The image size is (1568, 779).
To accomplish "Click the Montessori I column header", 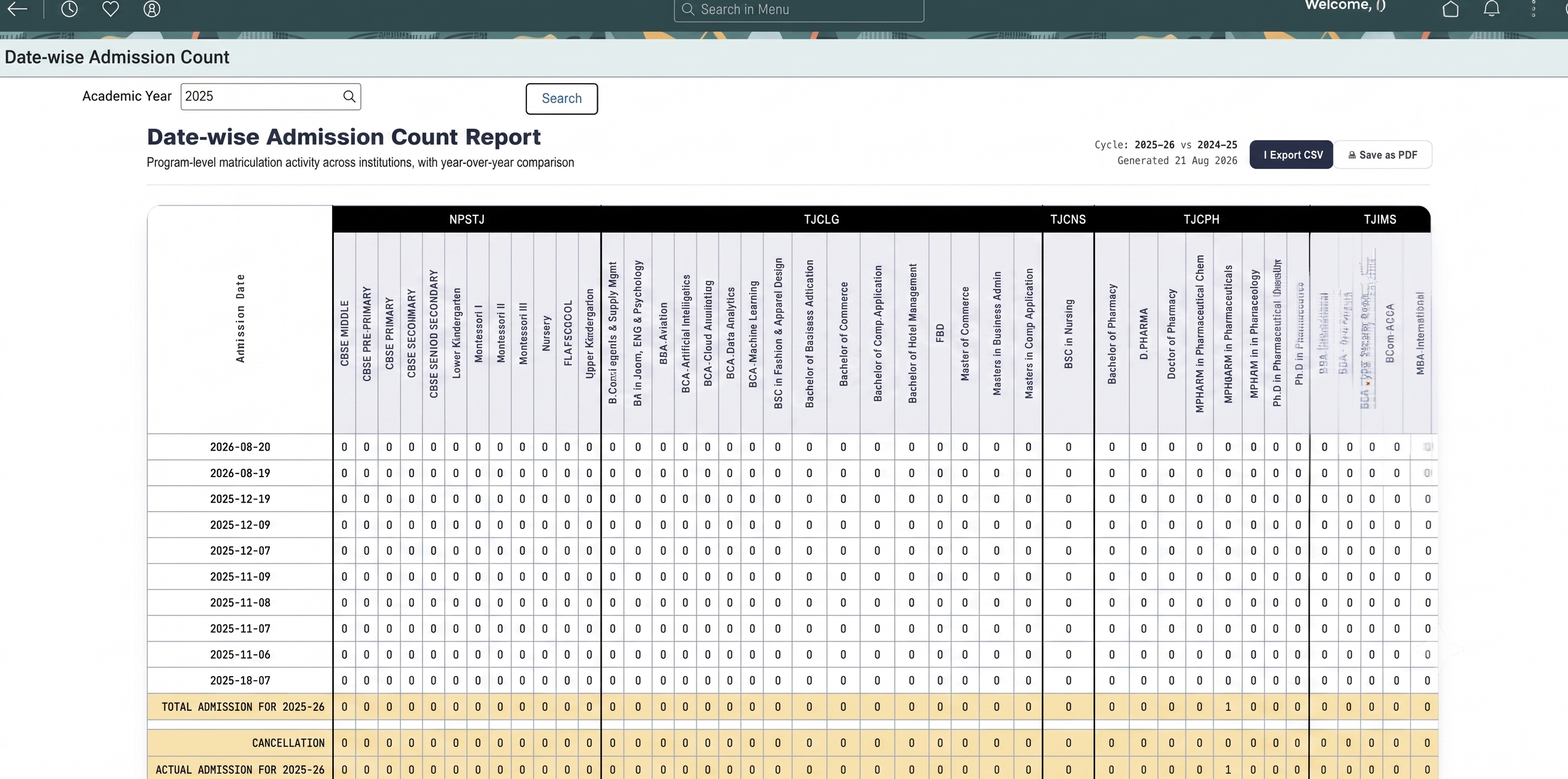I will [478, 333].
